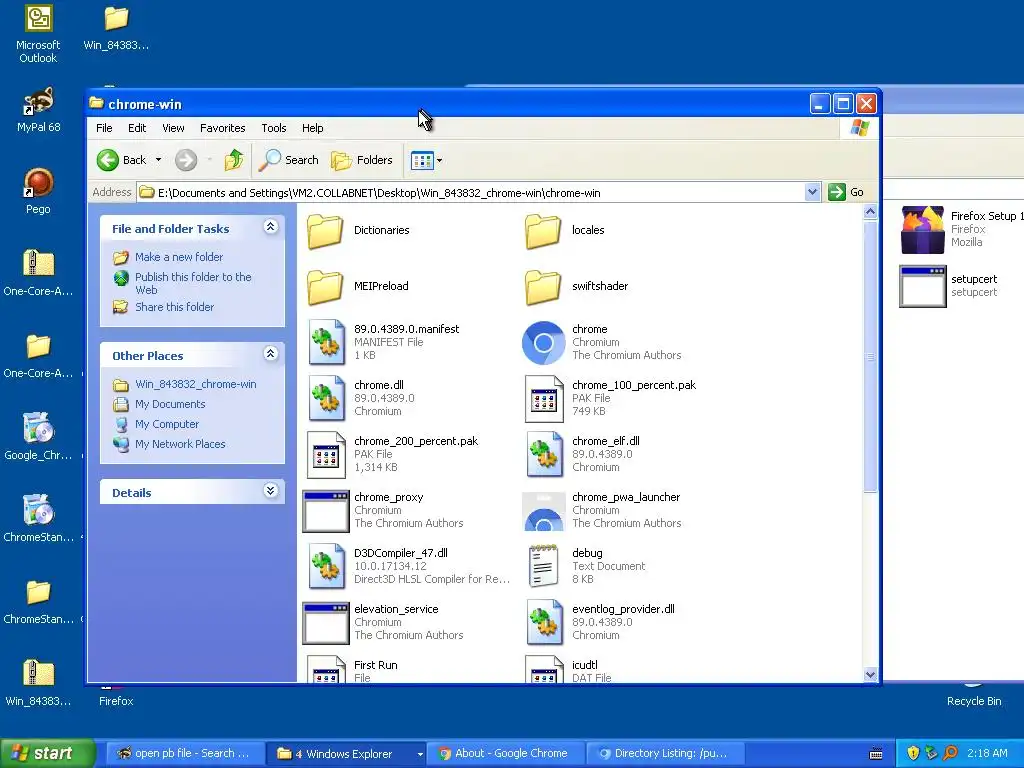
Task: Click the file list scroll up arrow
Action: tap(870, 212)
